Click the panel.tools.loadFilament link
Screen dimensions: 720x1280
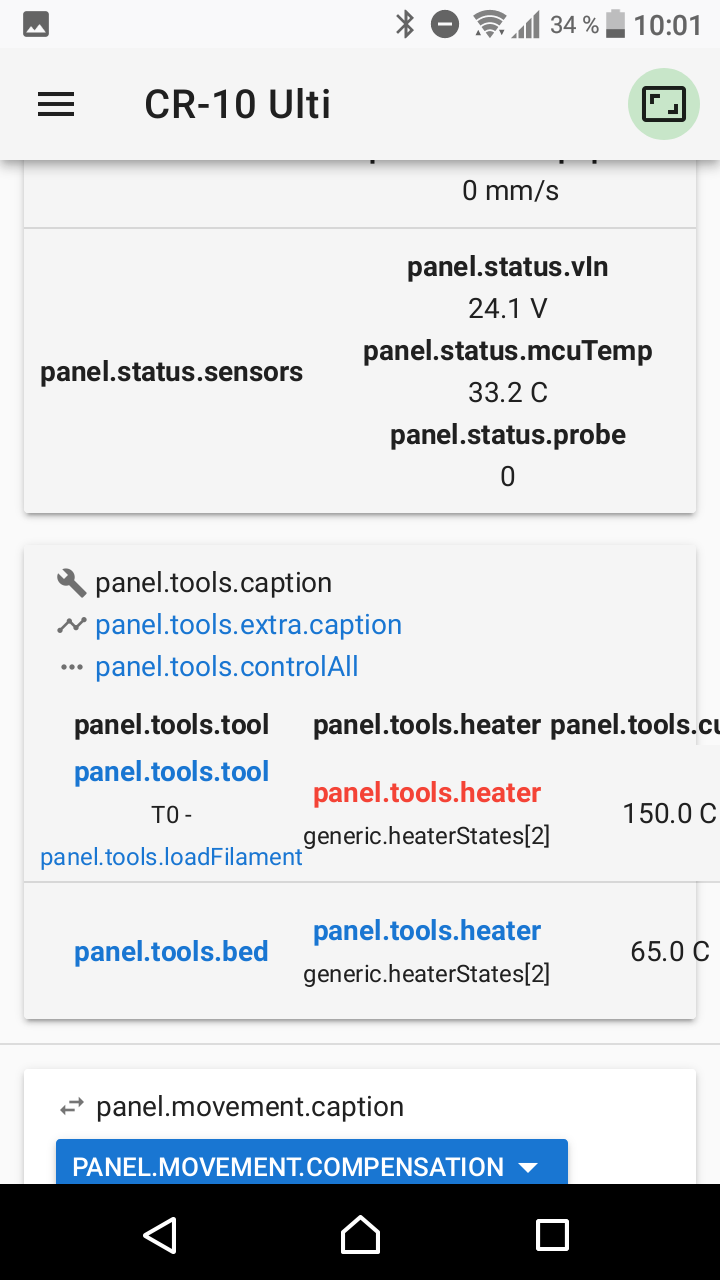coord(171,857)
